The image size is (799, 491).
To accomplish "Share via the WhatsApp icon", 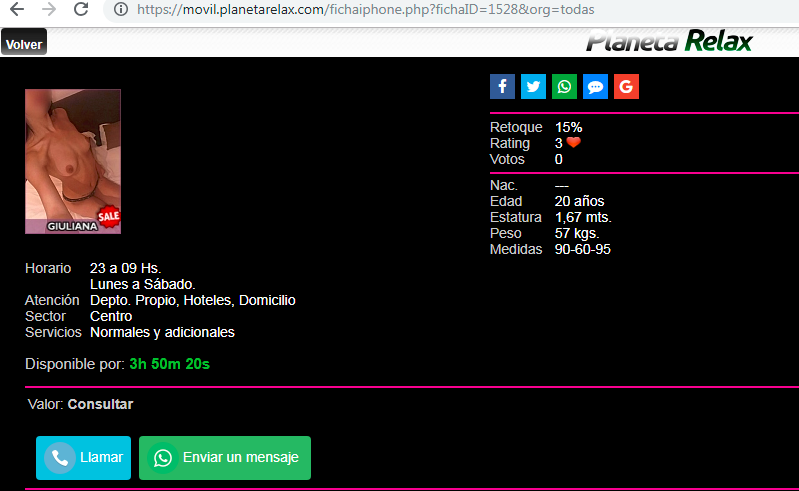I will click(x=564, y=87).
